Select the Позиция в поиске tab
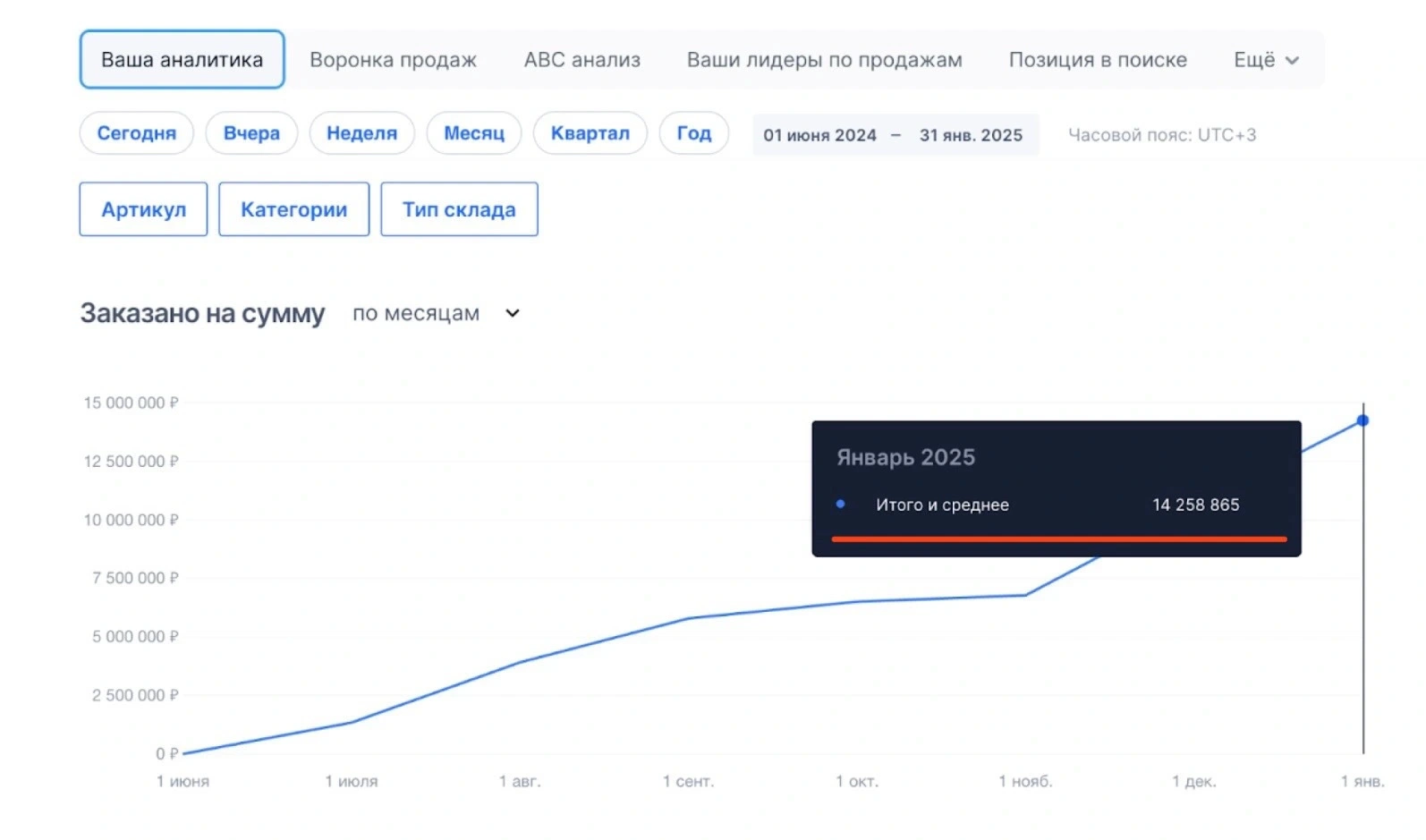Screen dimensions: 1426x840 [x=1098, y=60]
